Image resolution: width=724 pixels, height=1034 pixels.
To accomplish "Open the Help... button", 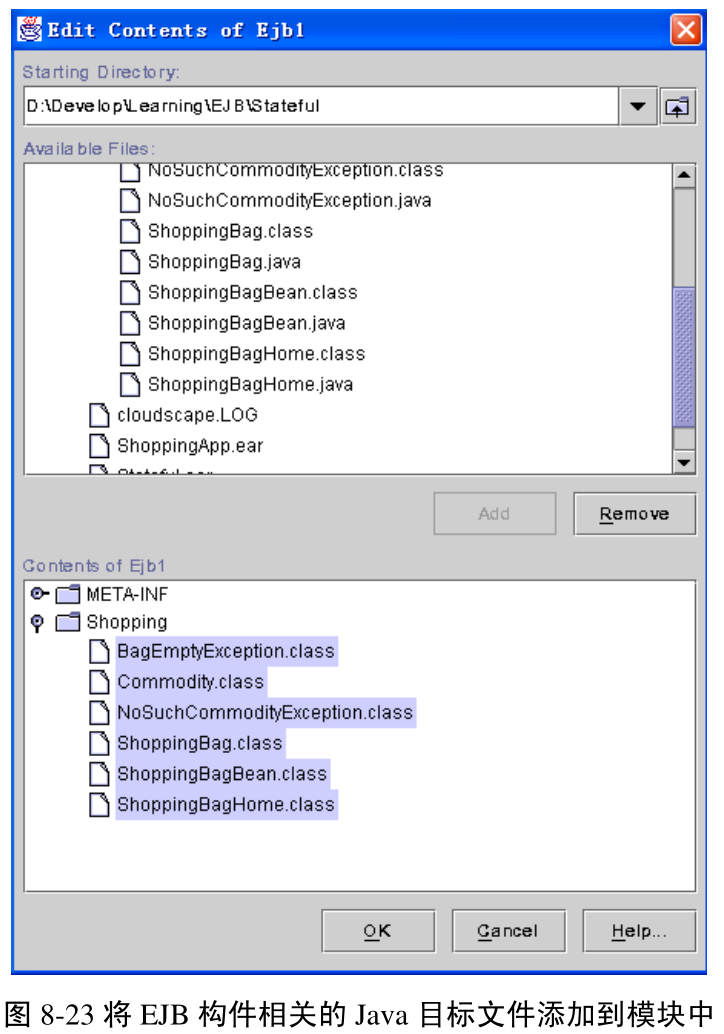I will 639,931.
